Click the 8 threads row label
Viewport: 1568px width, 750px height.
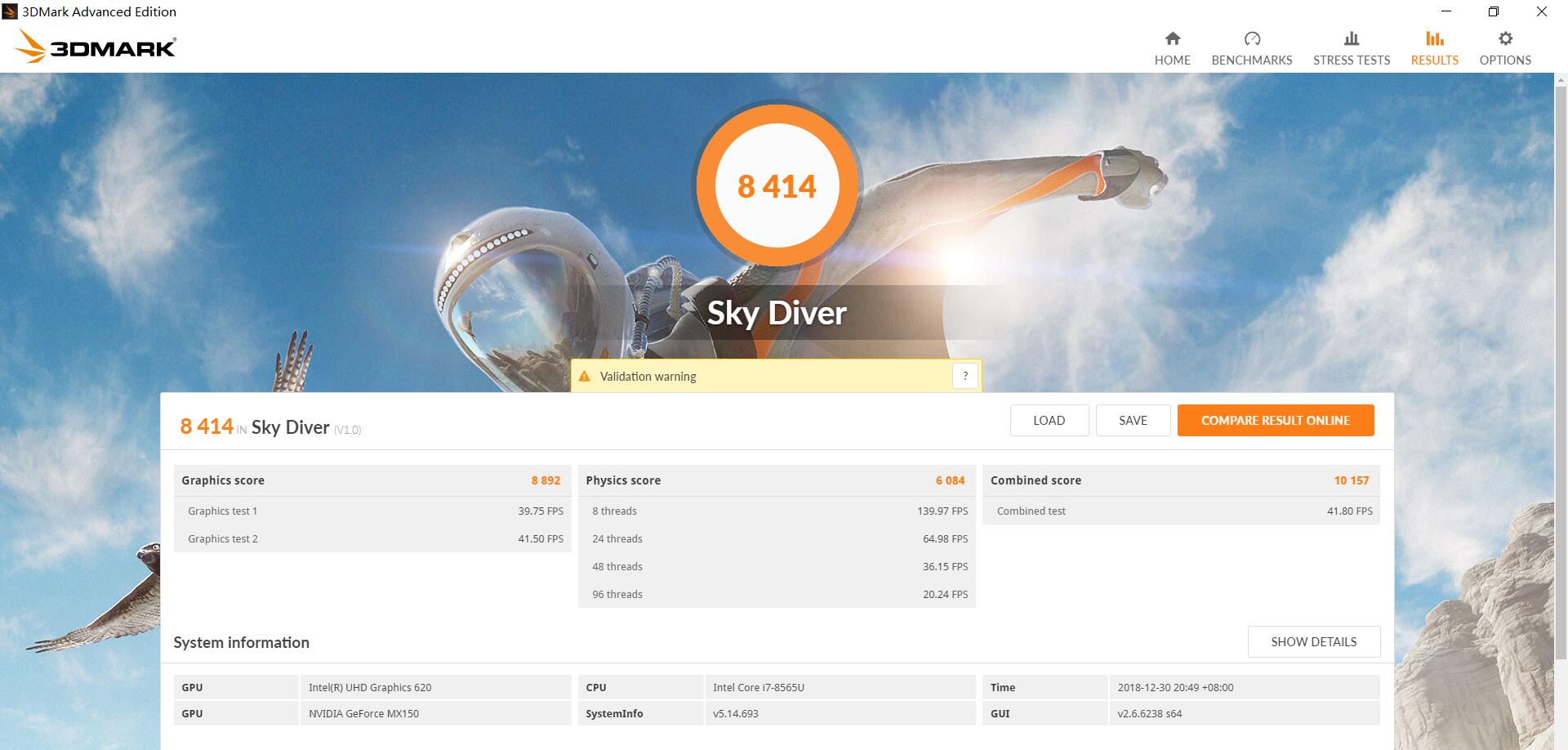pos(614,511)
